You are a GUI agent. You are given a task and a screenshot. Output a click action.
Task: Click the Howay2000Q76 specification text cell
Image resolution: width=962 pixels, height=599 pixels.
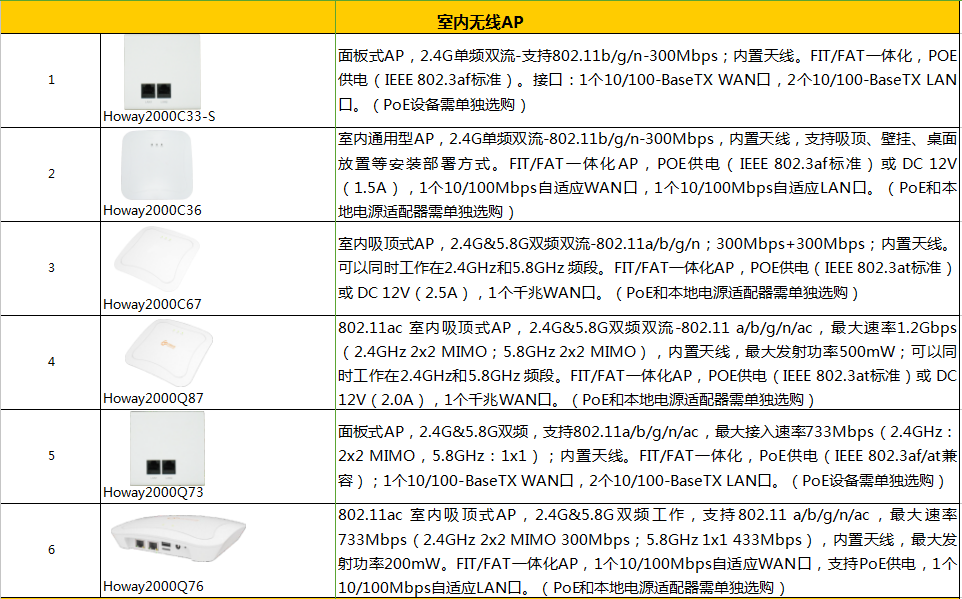[x=647, y=550]
